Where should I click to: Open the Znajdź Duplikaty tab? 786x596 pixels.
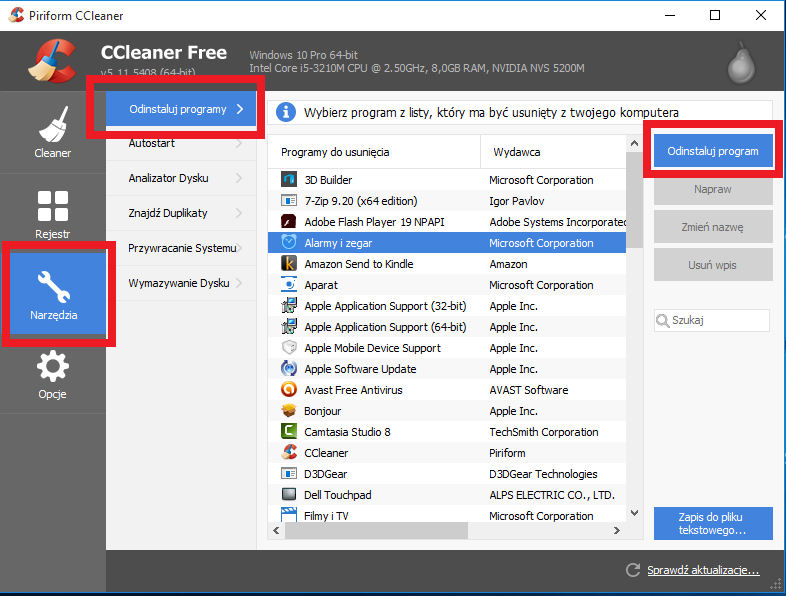(181, 213)
